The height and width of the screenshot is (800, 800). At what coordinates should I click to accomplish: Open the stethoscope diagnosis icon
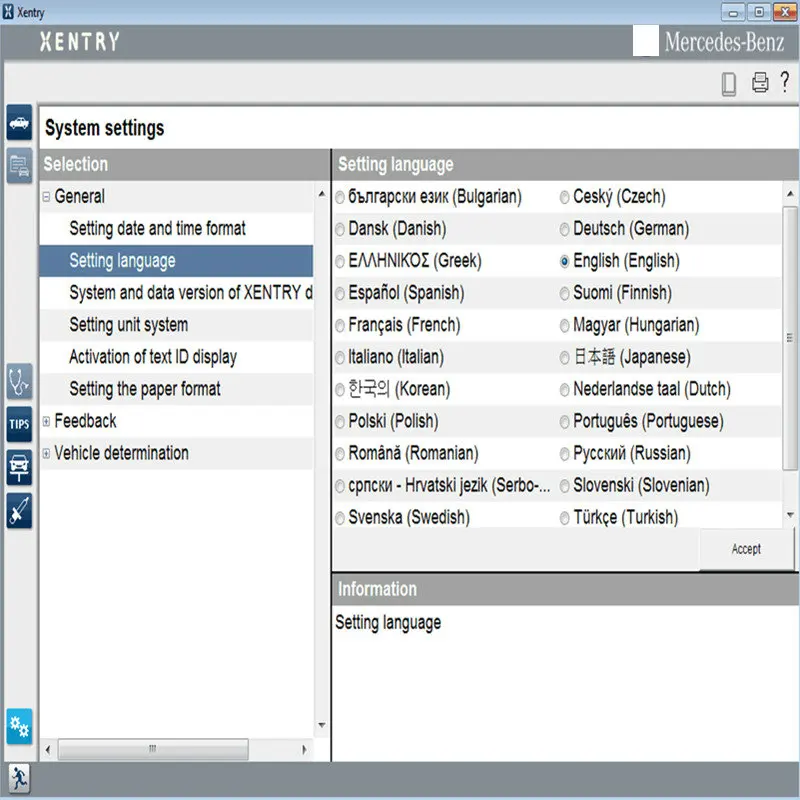tap(19, 382)
